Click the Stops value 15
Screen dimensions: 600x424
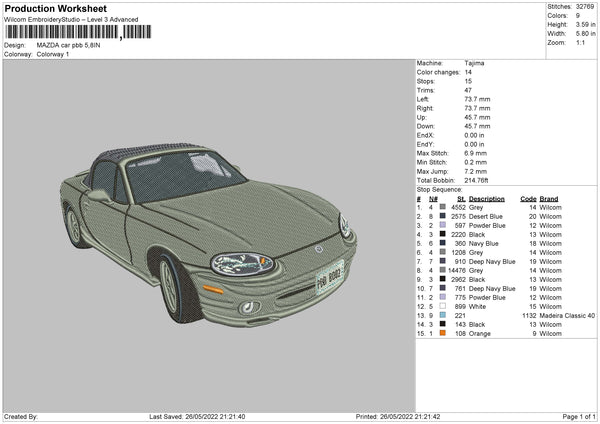(468, 81)
